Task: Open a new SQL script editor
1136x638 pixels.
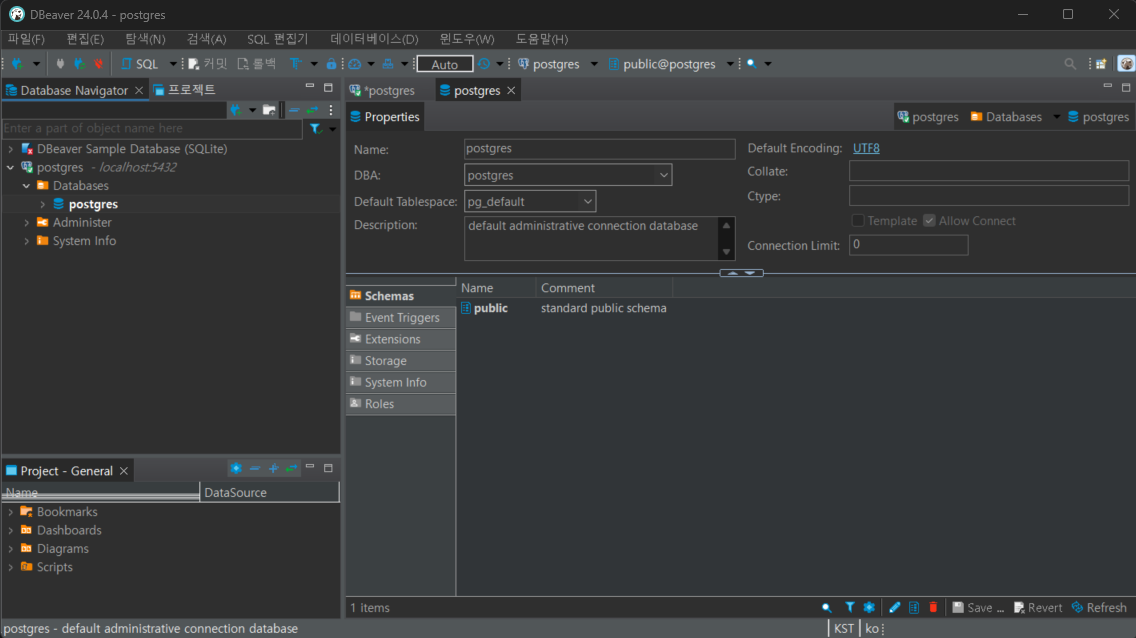Action: point(140,64)
